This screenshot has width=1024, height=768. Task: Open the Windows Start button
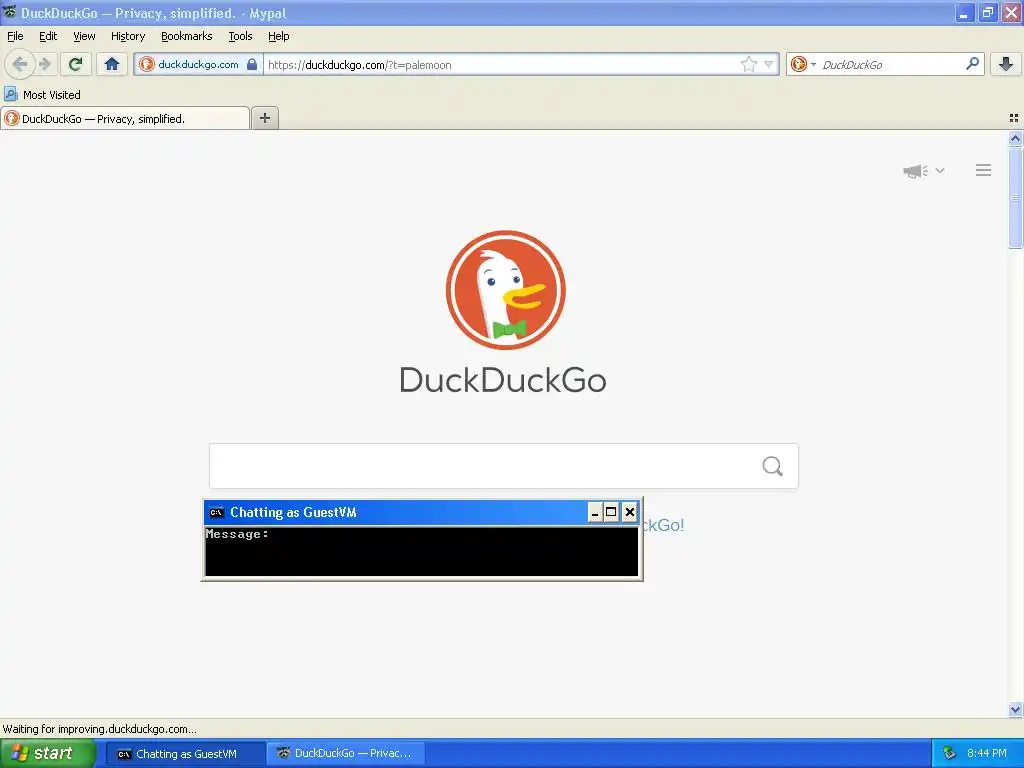click(x=47, y=754)
